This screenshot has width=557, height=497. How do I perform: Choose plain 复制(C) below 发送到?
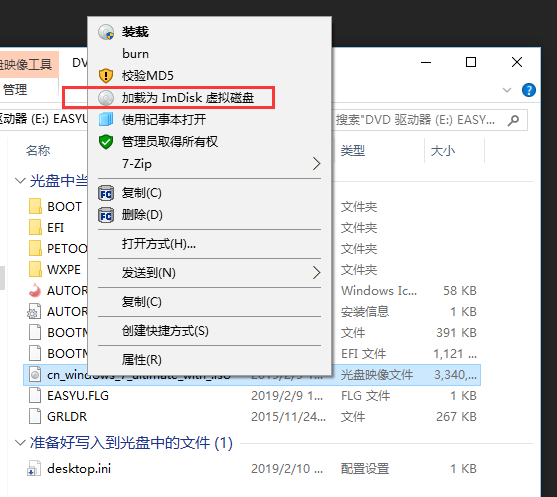pyautogui.click(x=210, y=302)
